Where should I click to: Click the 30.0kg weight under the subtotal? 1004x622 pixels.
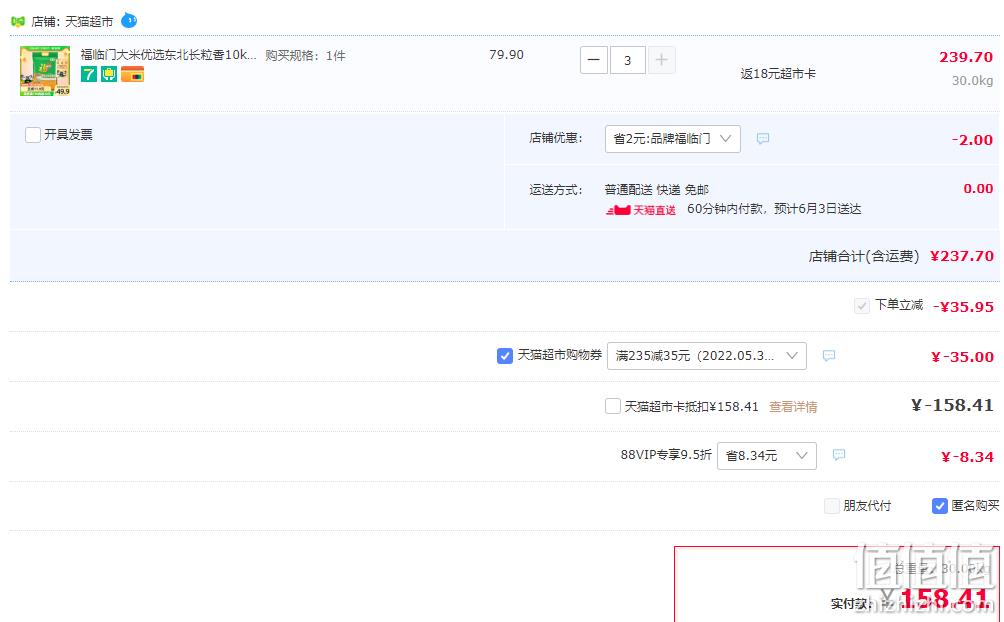point(972,81)
